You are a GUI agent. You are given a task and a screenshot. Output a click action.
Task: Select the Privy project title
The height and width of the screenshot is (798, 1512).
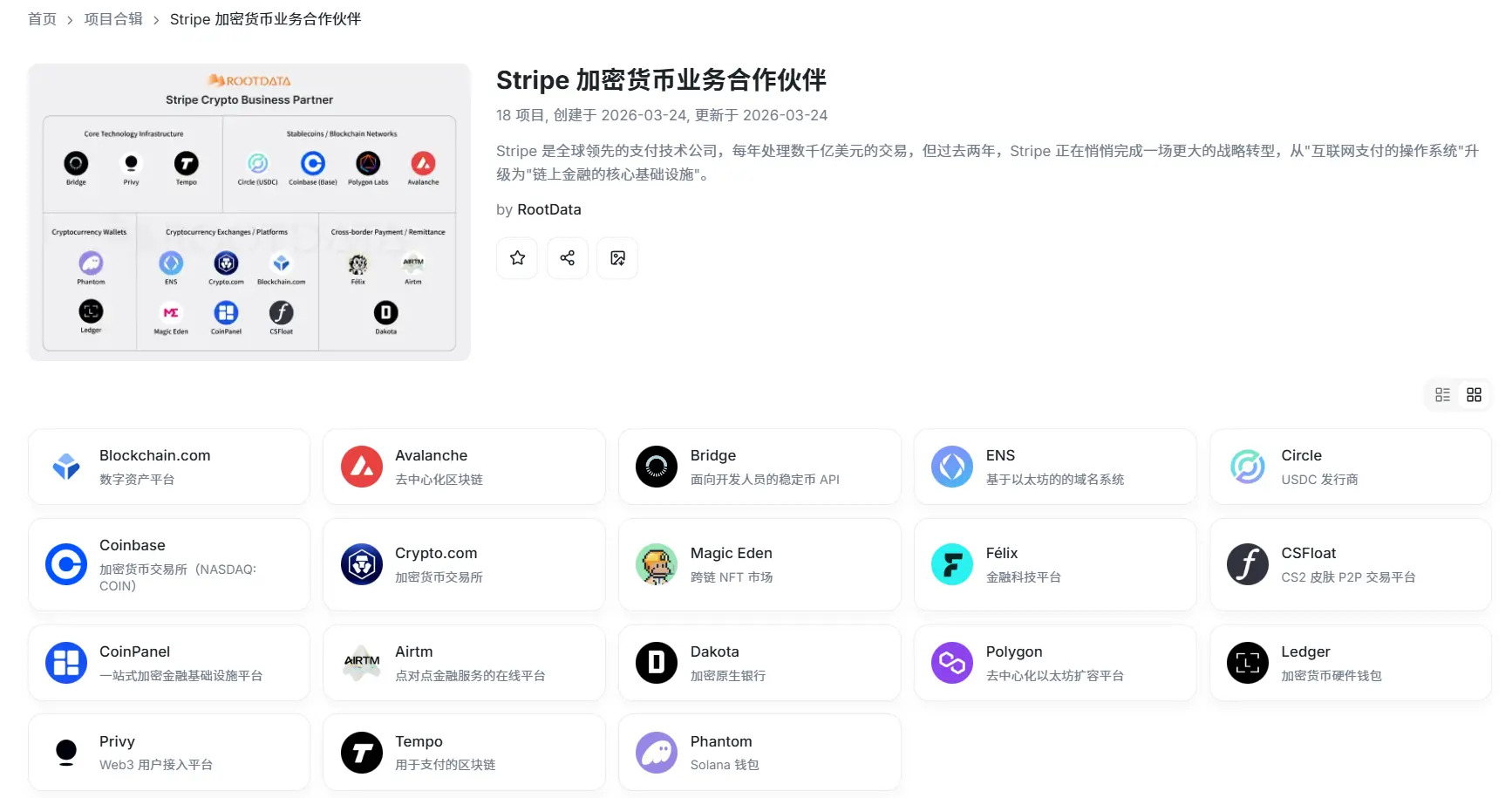pyautogui.click(x=117, y=741)
